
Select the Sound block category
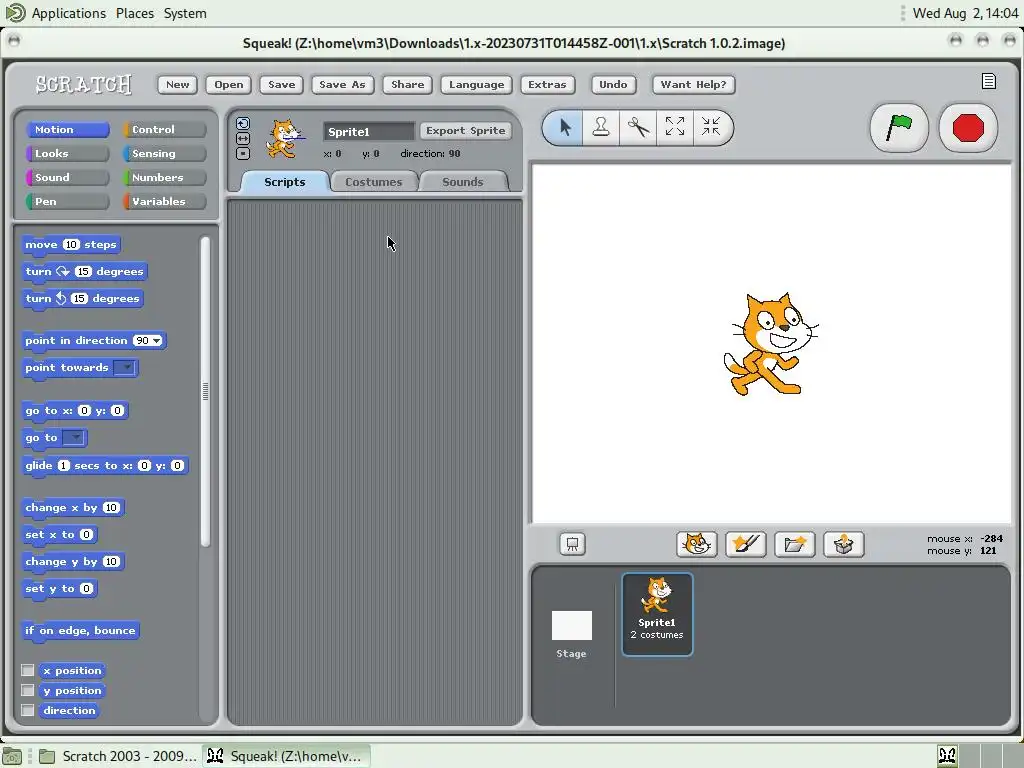pos(67,178)
